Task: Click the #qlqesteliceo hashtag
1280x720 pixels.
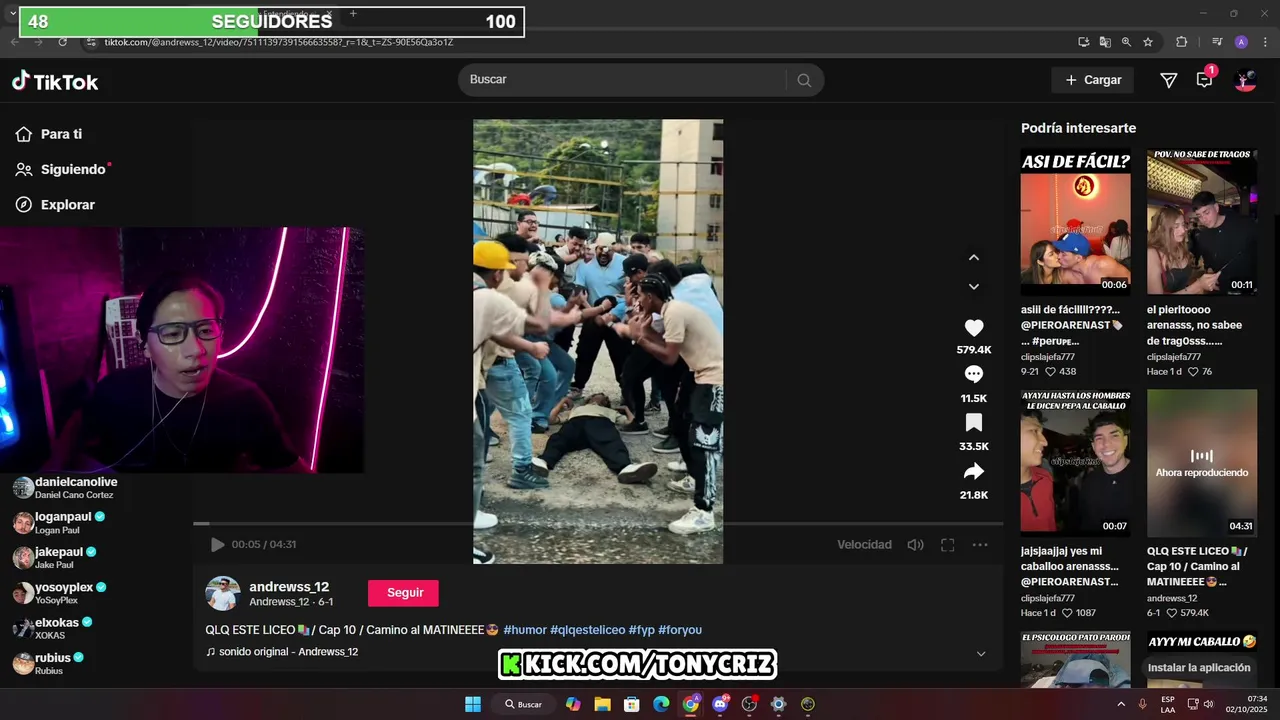Action: (x=587, y=630)
